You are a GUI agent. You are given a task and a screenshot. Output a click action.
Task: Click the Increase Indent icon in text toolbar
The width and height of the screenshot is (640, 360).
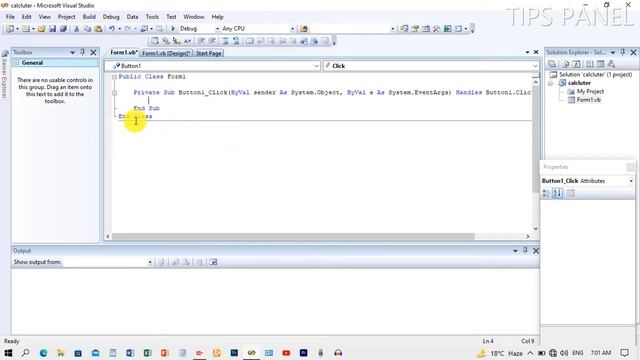coord(212,41)
